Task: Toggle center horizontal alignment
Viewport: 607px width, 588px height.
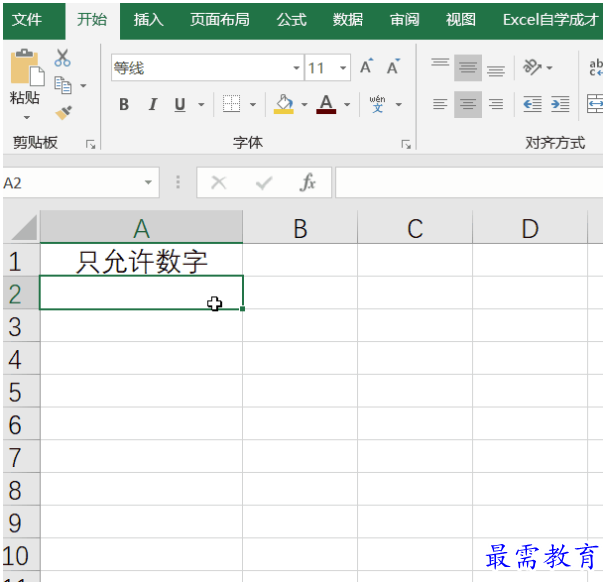Action: 468,104
